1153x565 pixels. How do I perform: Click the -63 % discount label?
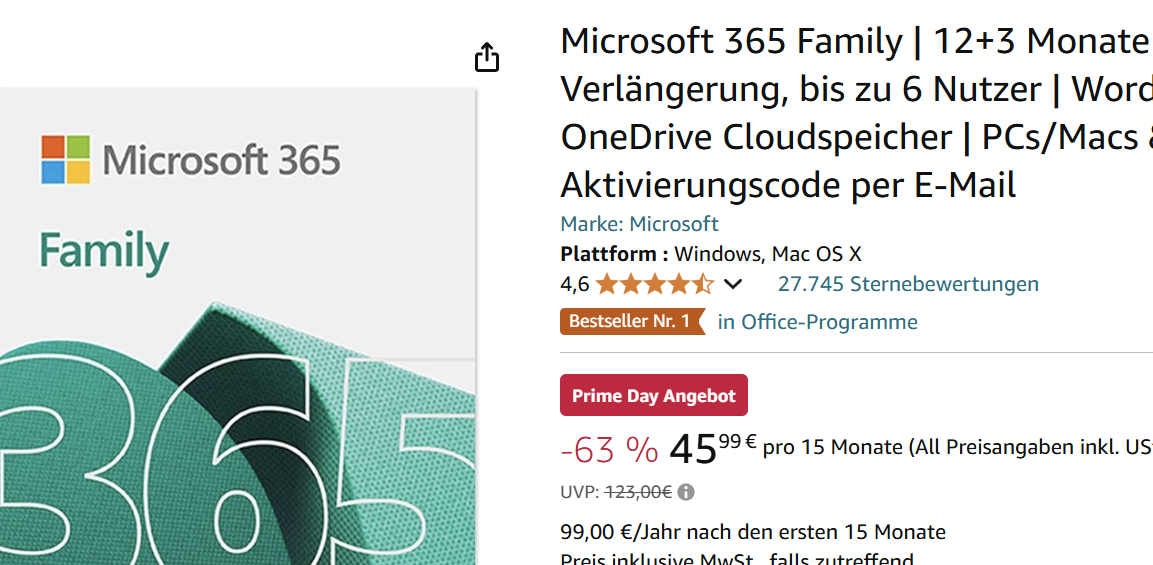tap(609, 451)
